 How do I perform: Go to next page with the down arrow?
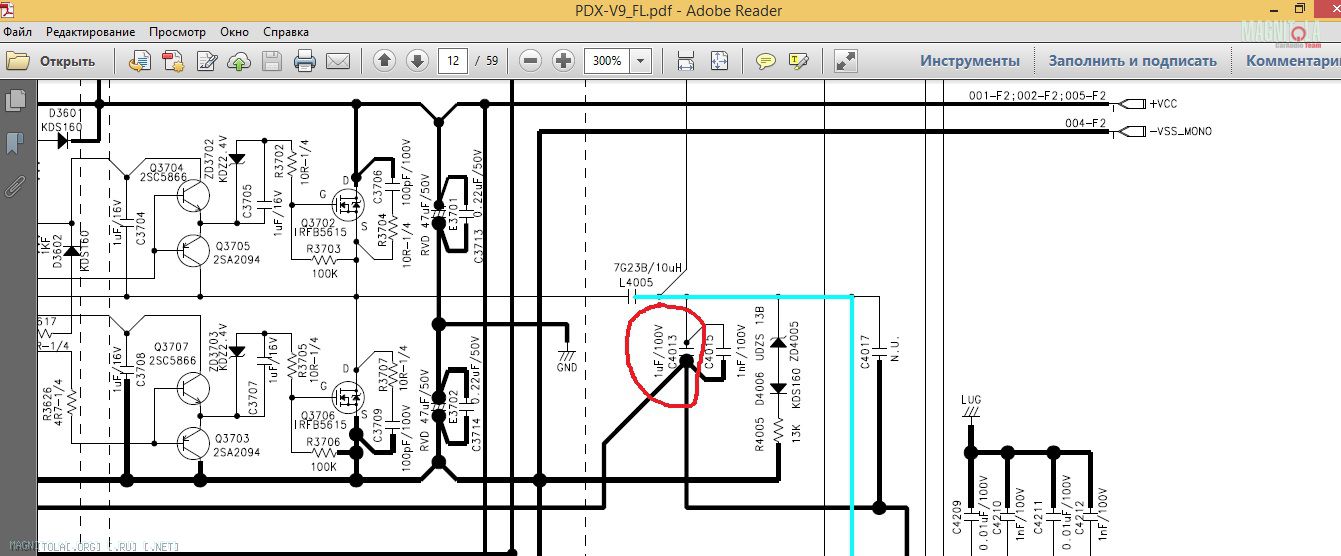pyautogui.click(x=416, y=61)
